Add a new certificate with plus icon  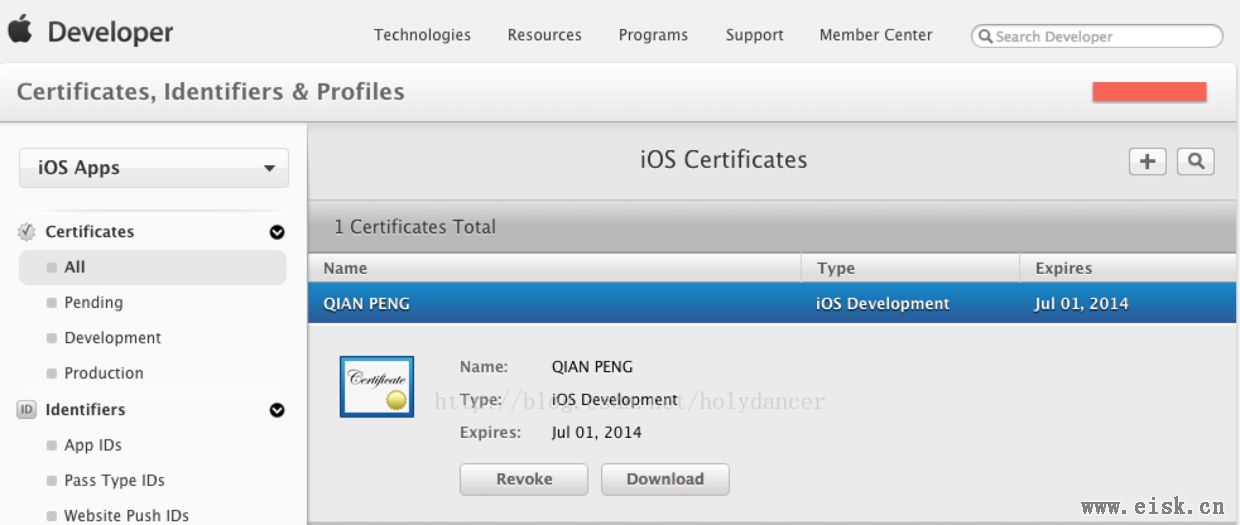click(x=1148, y=161)
